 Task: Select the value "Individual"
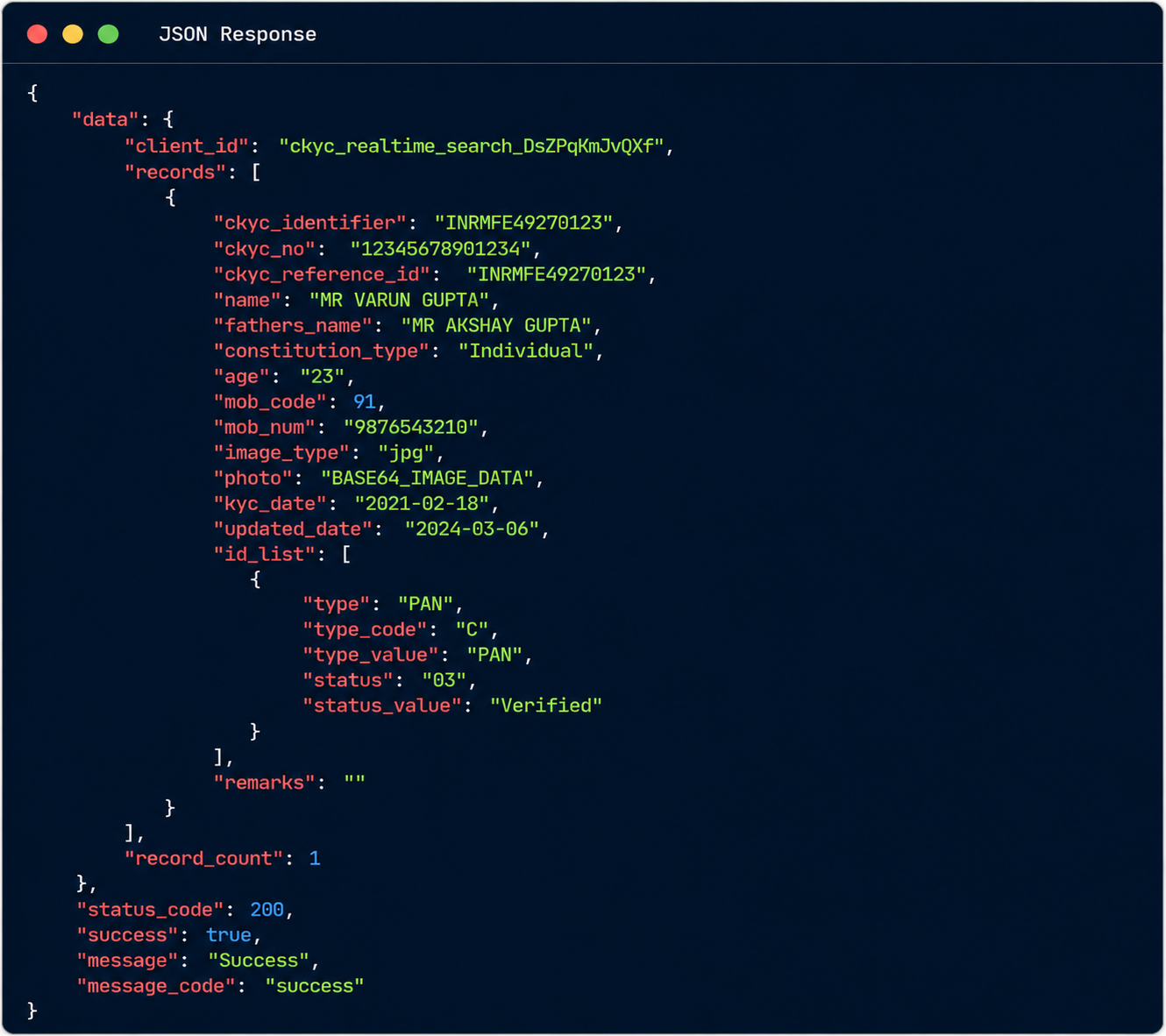(526, 351)
